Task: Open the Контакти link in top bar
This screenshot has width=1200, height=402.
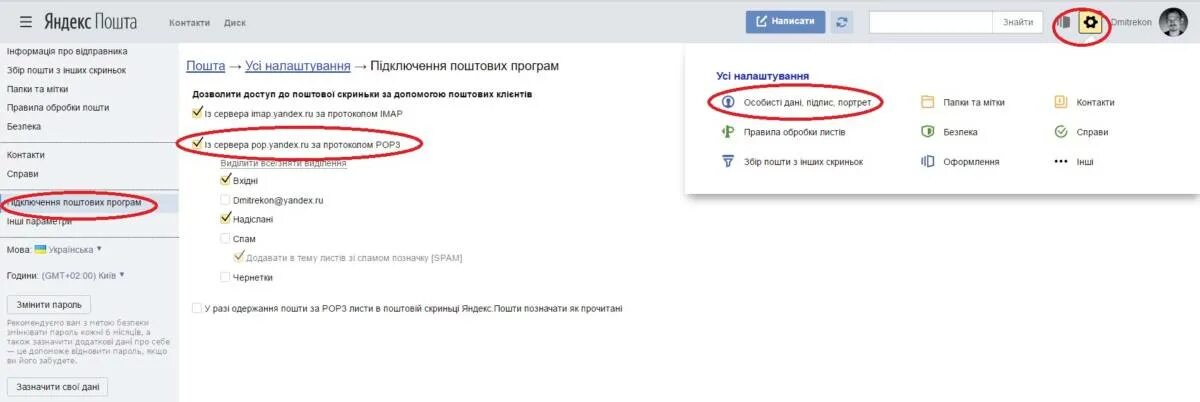Action: (189, 22)
